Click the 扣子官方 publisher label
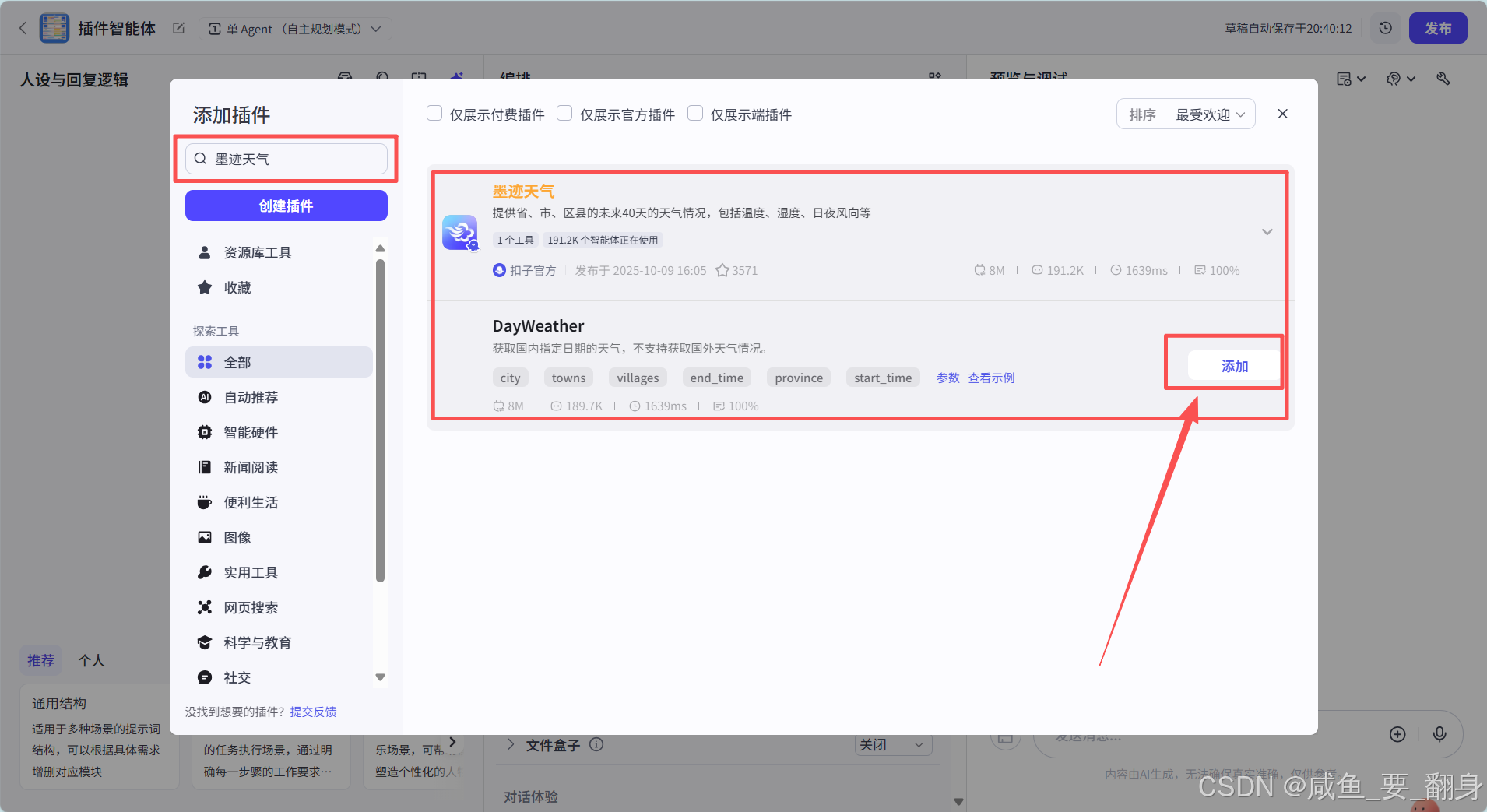 [525, 270]
